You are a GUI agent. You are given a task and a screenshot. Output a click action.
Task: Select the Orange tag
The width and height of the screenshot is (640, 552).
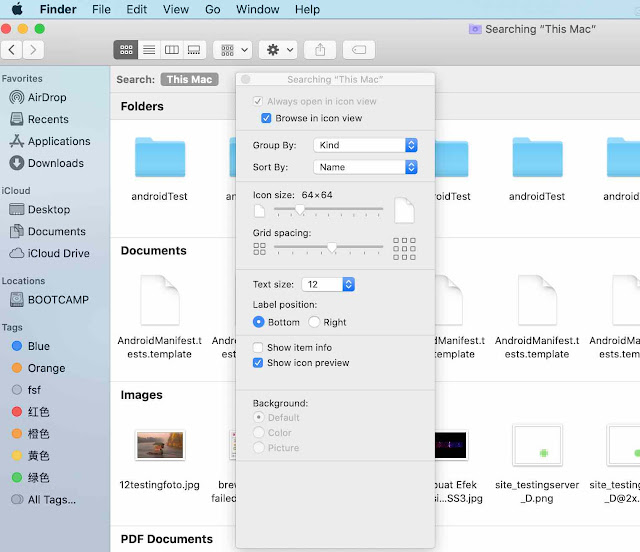[38, 368]
